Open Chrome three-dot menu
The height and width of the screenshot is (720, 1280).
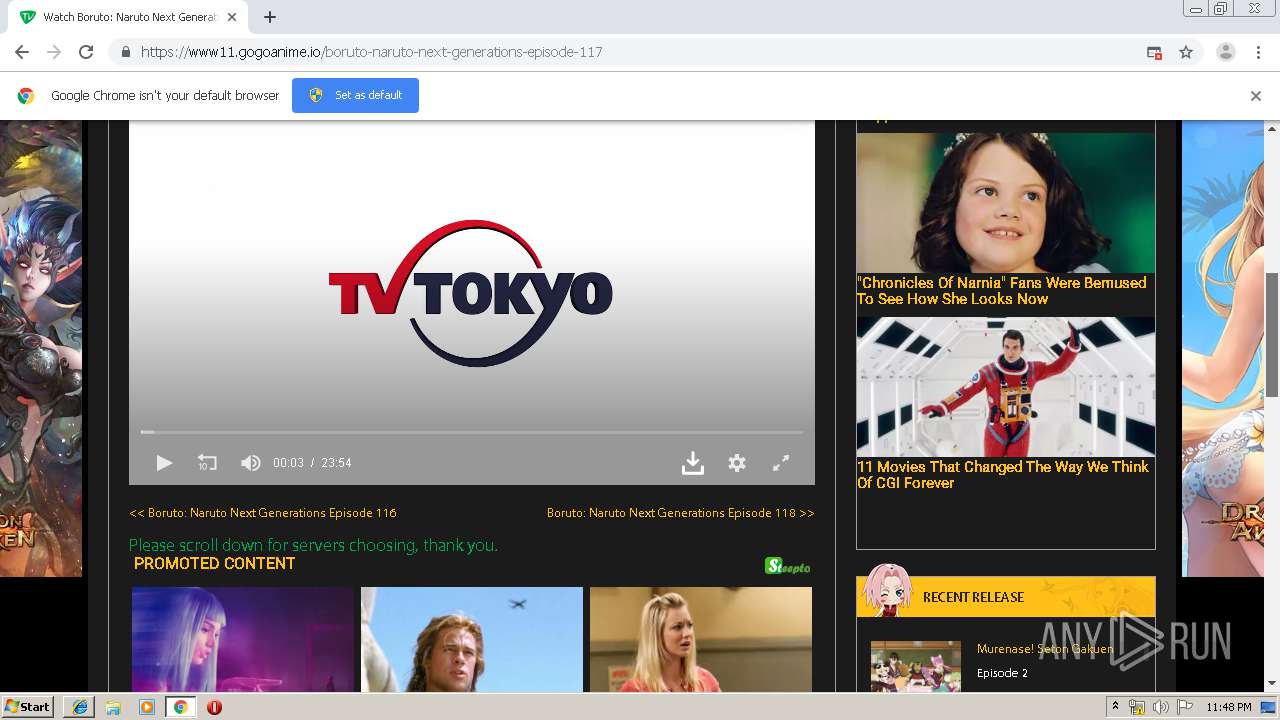[x=1258, y=52]
